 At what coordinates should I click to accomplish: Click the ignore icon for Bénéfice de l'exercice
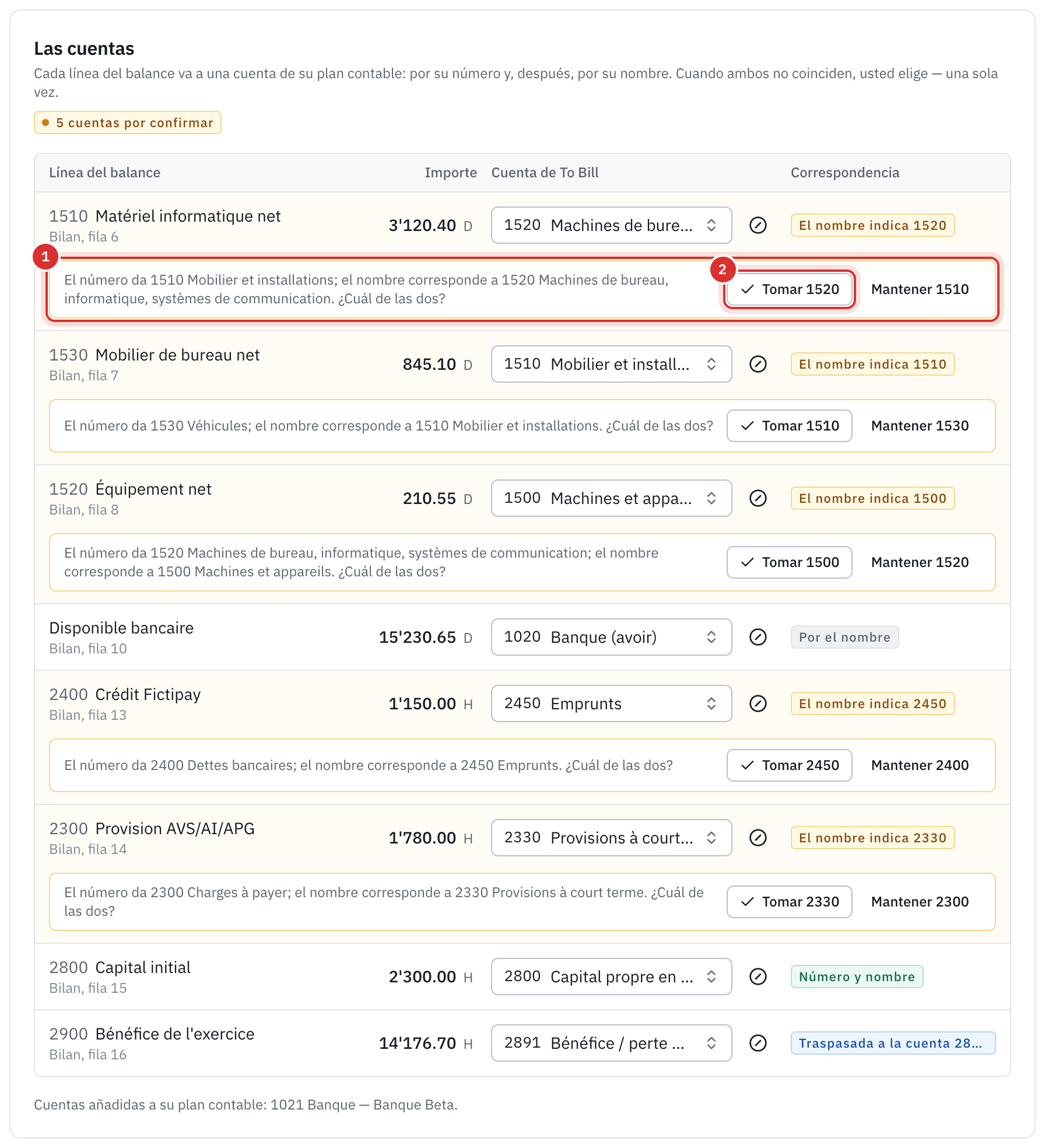click(758, 1043)
